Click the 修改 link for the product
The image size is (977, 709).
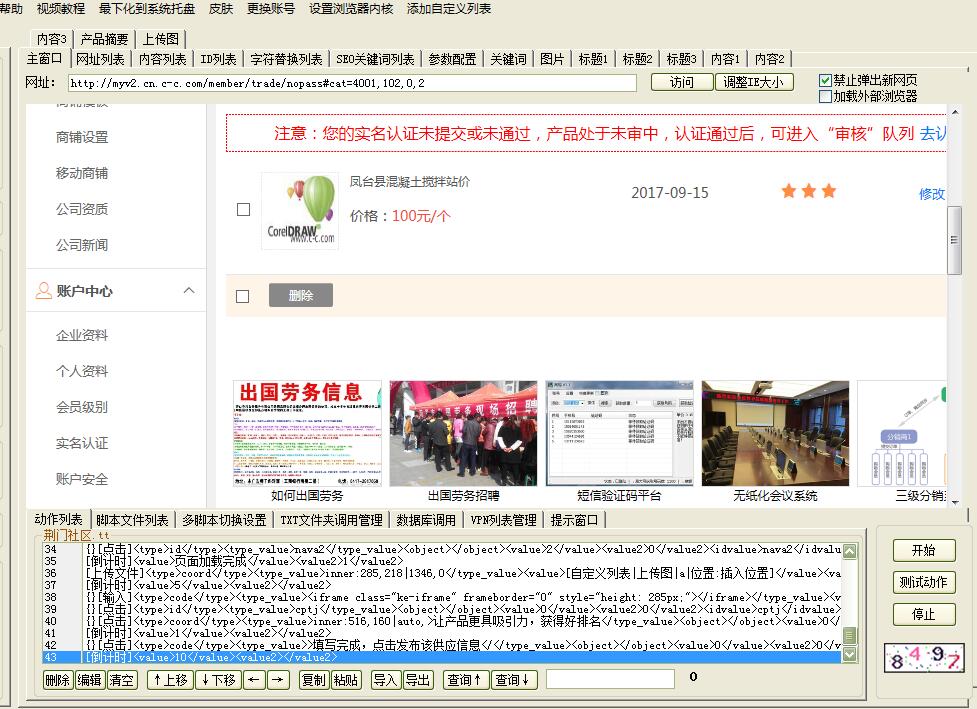click(932, 194)
